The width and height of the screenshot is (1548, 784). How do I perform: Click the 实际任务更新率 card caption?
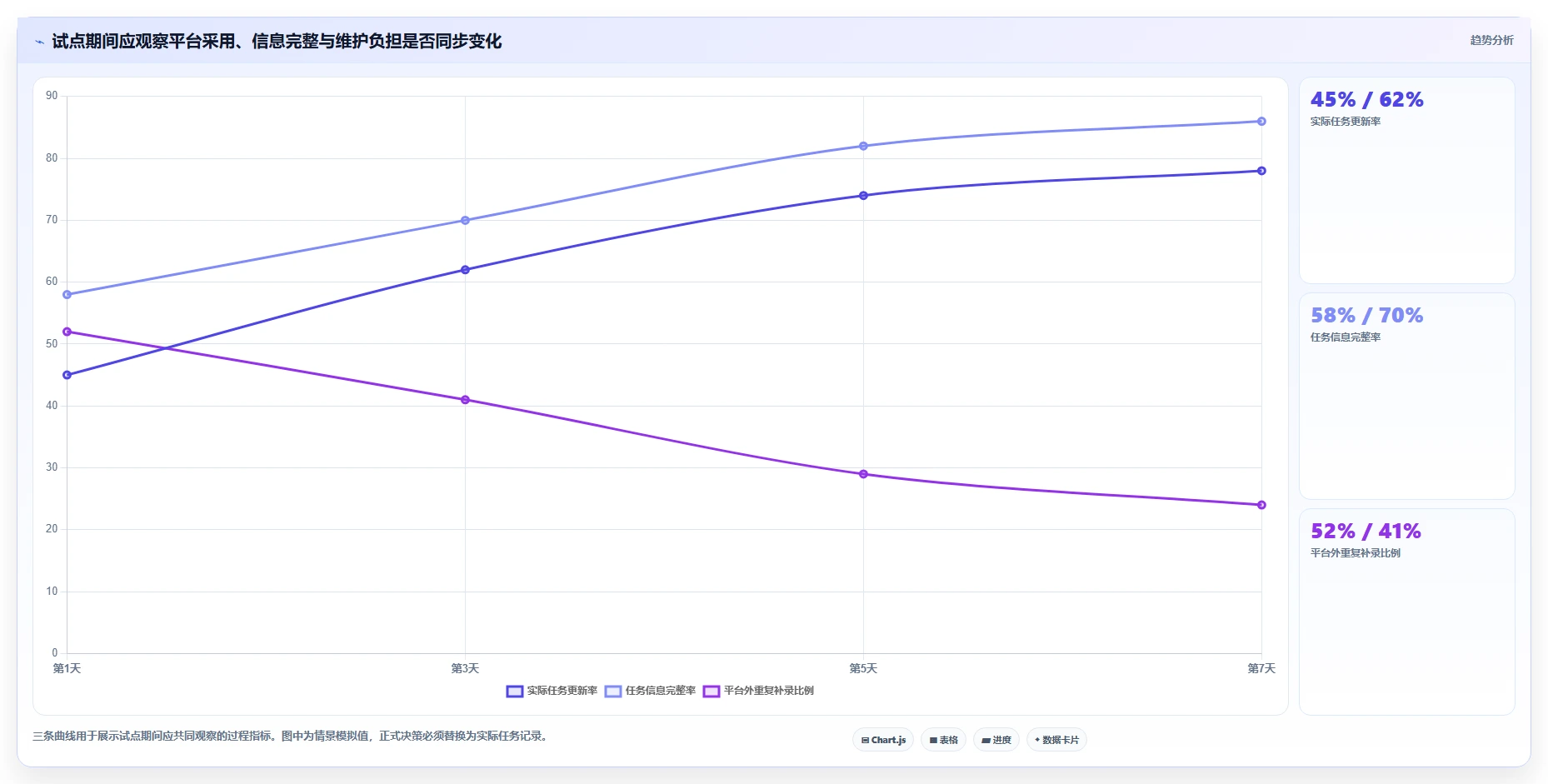coord(1346,122)
